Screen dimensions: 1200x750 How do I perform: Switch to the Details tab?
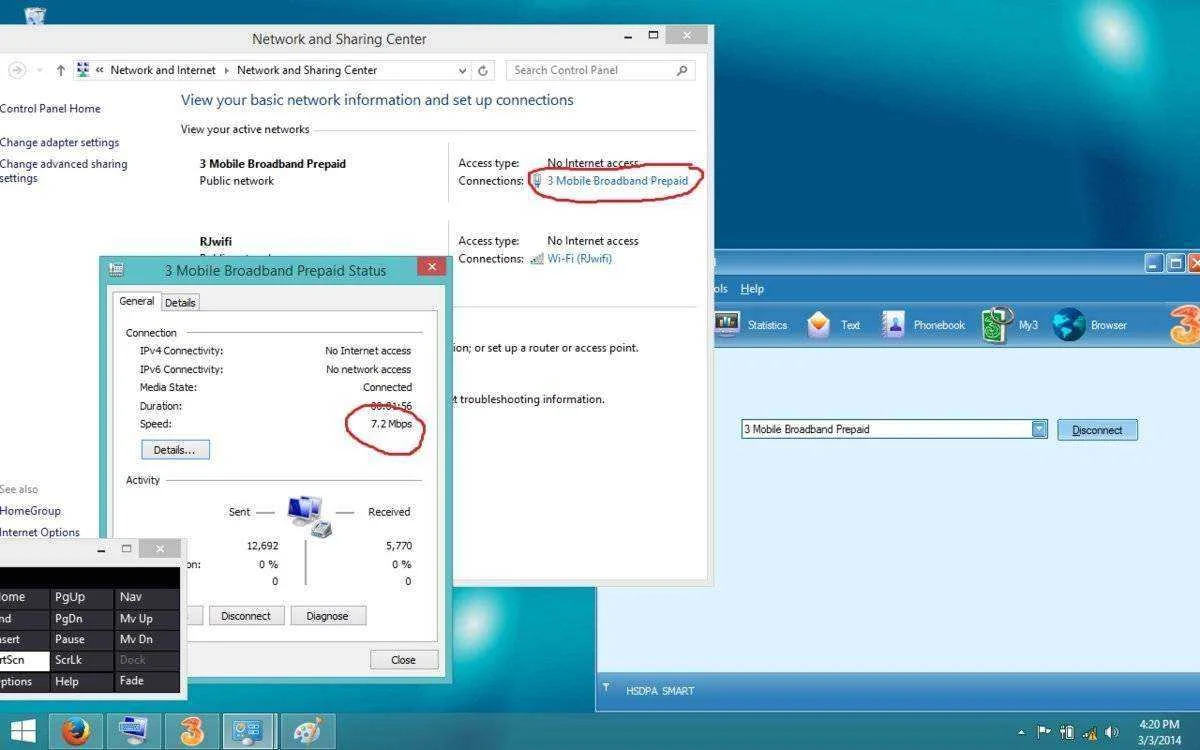pyautogui.click(x=180, y=302)
